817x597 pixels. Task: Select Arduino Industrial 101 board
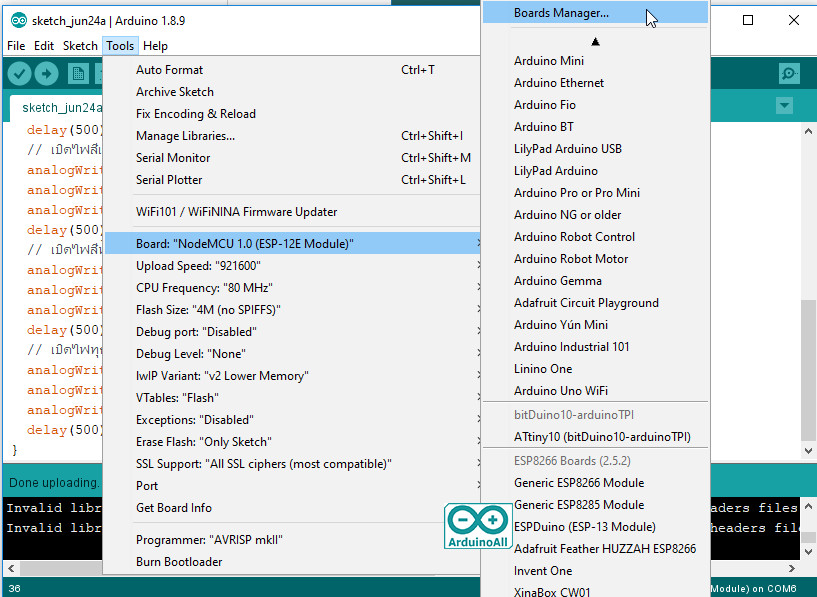(595, 347)
